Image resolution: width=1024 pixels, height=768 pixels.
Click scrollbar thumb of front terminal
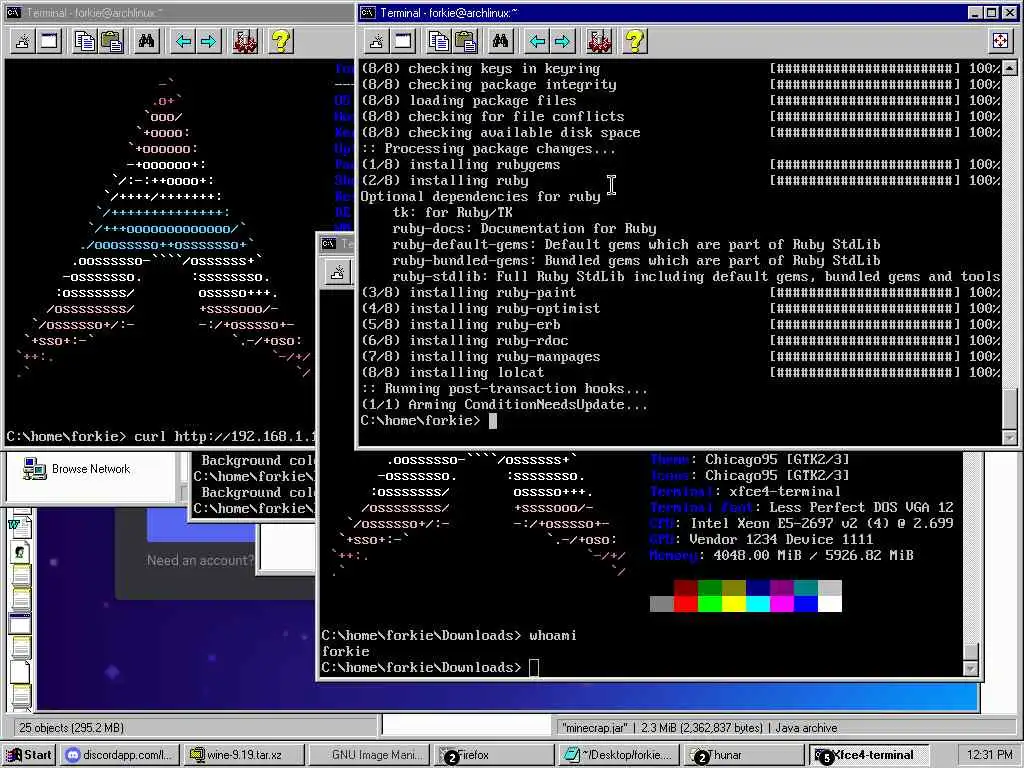tap(1010, 409)
